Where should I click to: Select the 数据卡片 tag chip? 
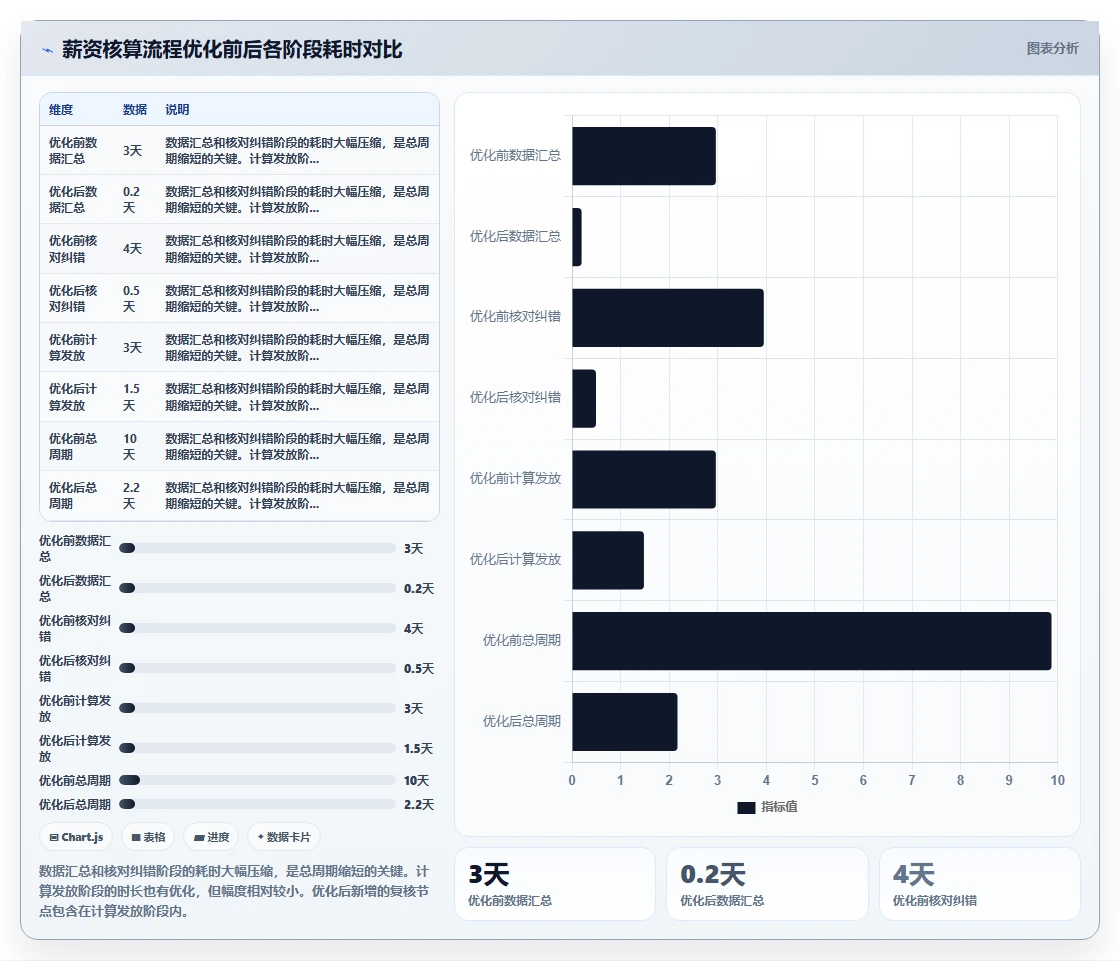click(x=284, y=837)
